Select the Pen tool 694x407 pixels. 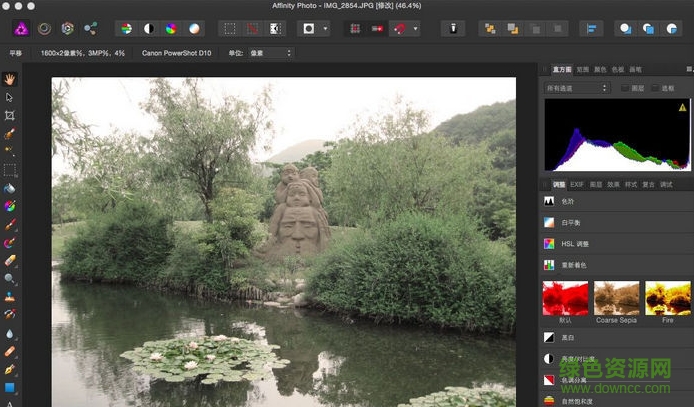(9, 369)
